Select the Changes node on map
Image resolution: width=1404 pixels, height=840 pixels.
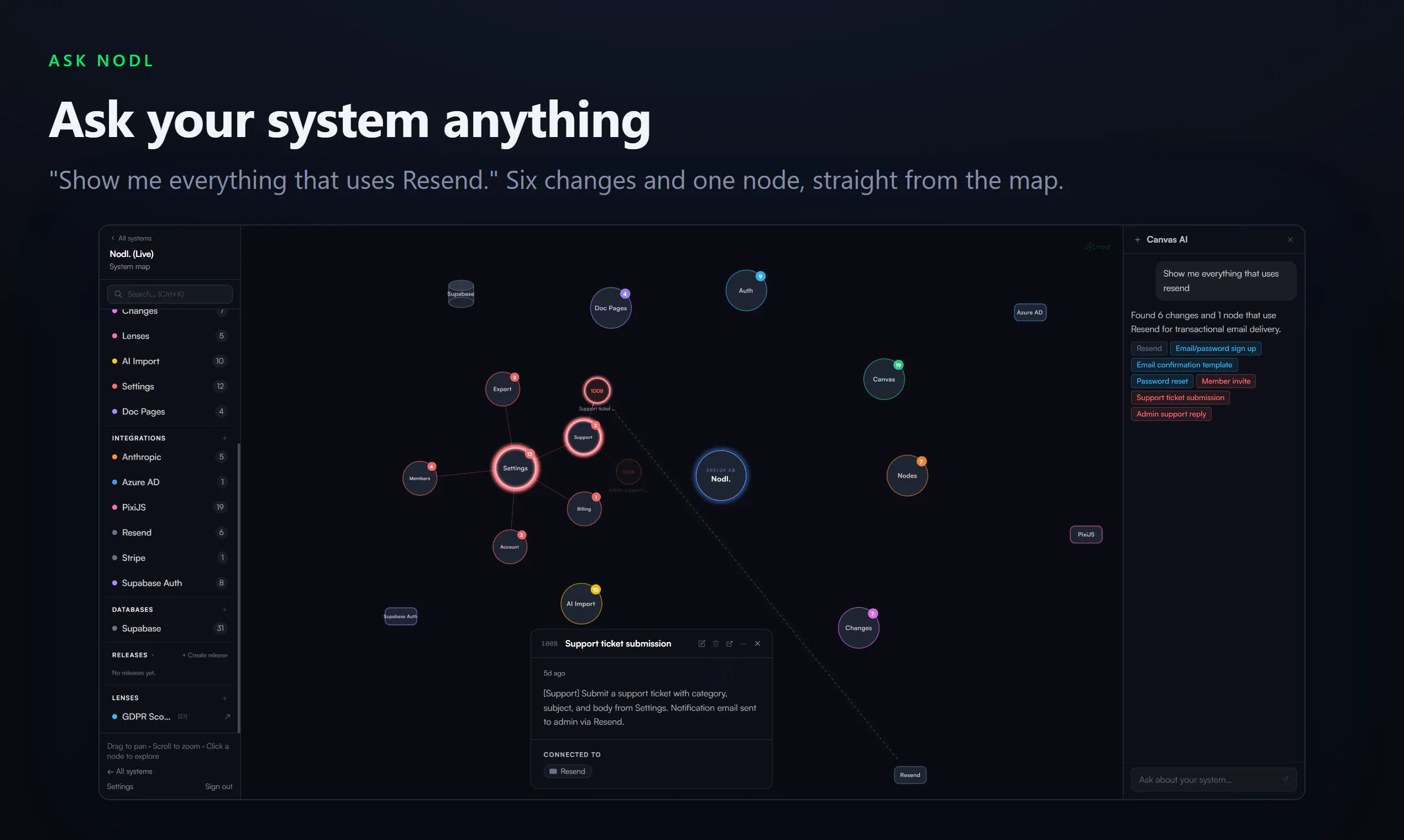(x=858, y=628)
